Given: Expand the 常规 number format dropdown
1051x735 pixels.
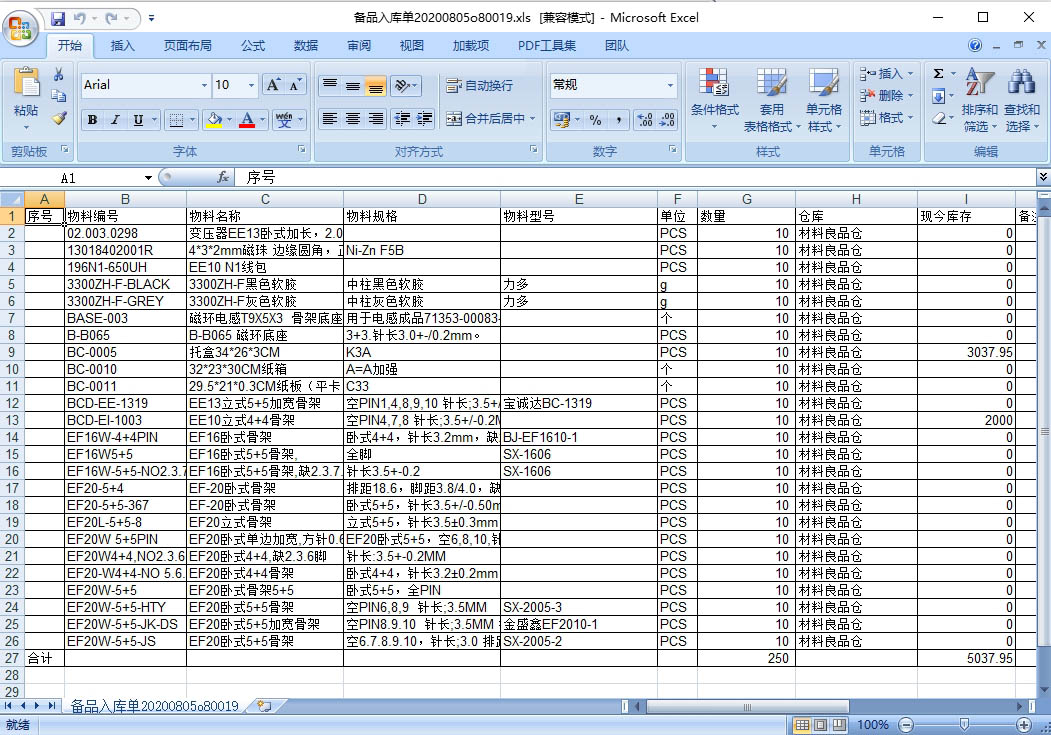Looking at the screenshot, I should (x=670, y=86).
